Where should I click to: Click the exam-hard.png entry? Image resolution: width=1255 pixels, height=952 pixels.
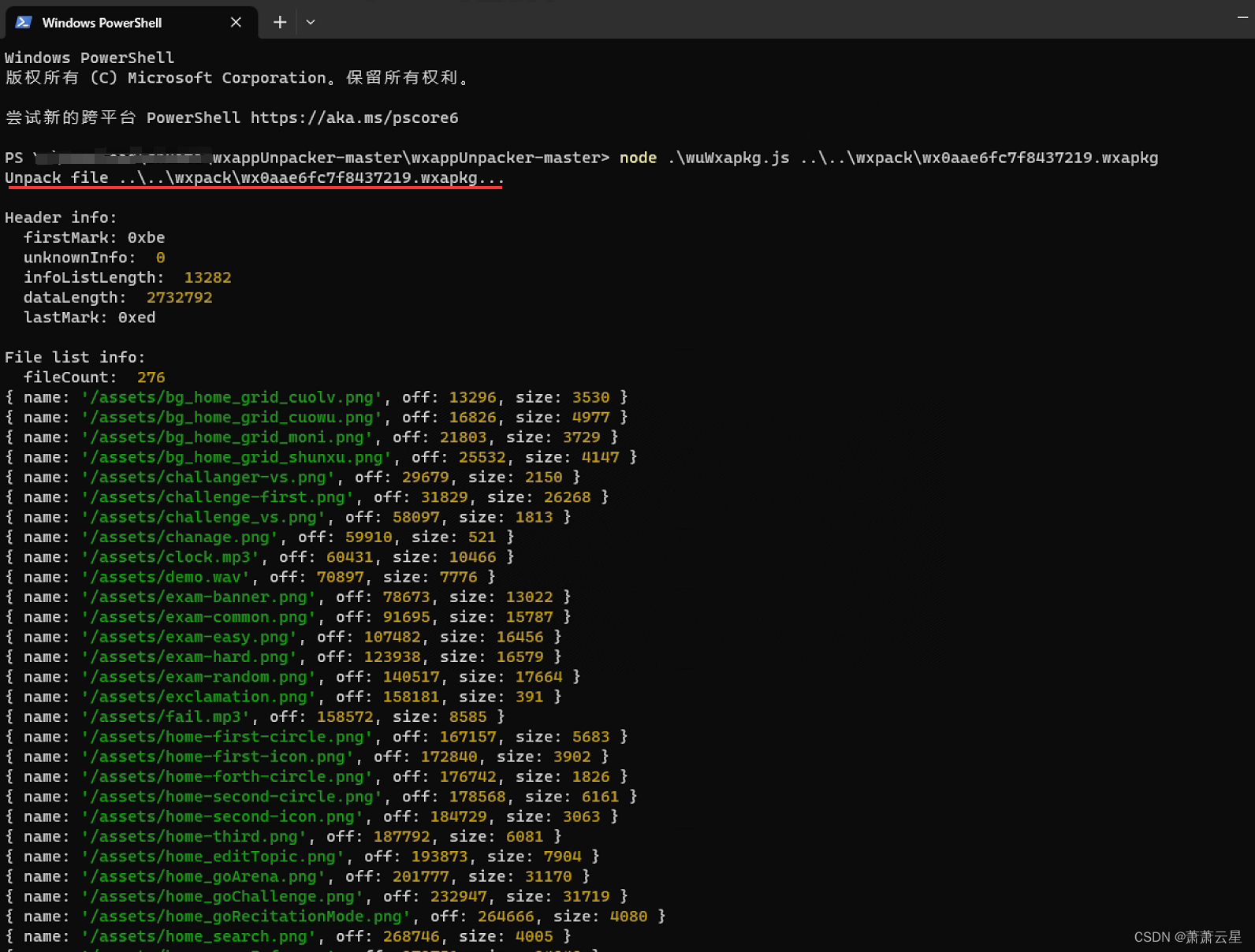(x=283, y=657)
